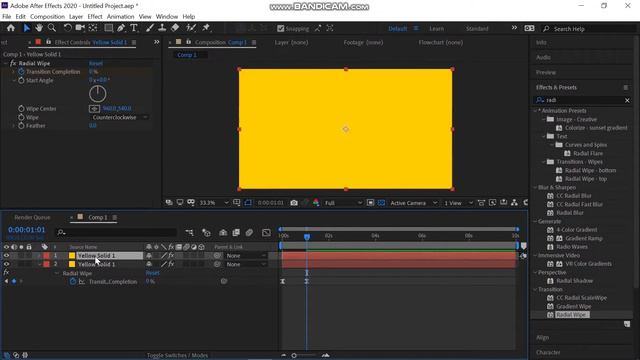
Task: Switch to the Standard workspace
Action: (477, 29)
